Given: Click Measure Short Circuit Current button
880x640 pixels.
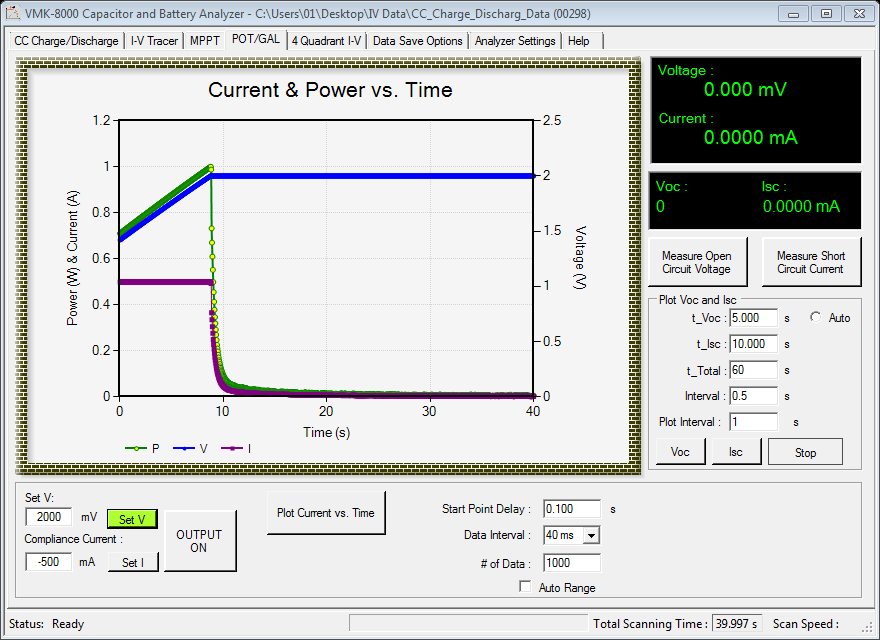Looking at the screenshot, I should [811, 262].
